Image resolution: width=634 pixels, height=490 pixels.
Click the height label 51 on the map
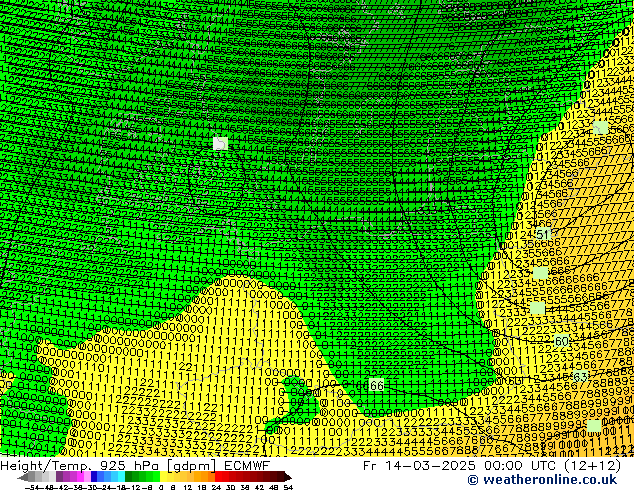click(543, 234)
